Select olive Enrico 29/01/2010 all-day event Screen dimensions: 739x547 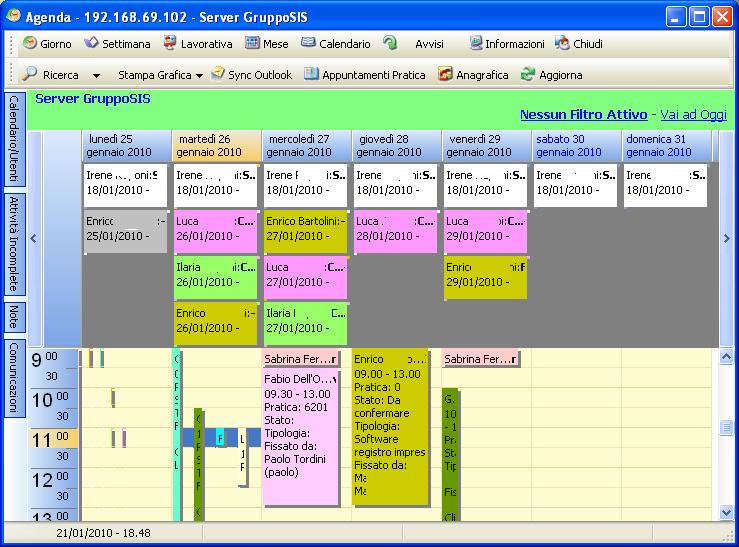(485, 277)
